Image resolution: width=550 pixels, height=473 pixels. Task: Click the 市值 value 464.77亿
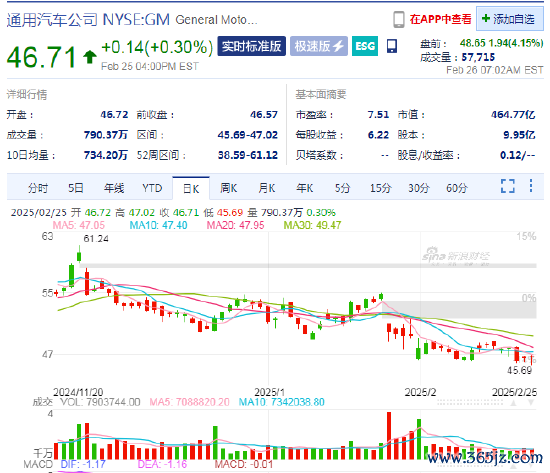[513, 115]
